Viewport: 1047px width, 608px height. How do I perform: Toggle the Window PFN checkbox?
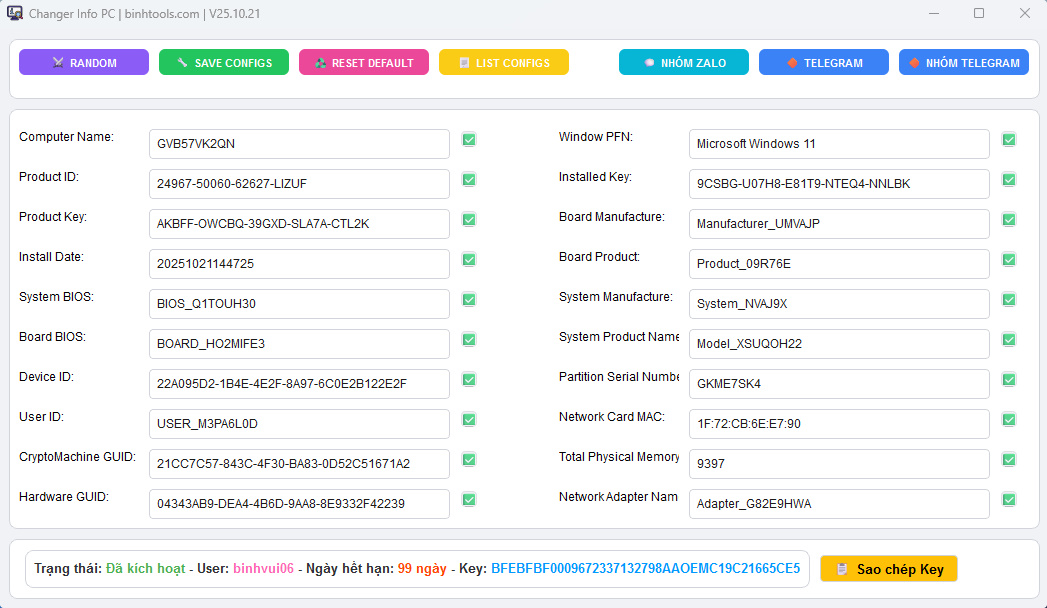click(x=1009, y=140)
